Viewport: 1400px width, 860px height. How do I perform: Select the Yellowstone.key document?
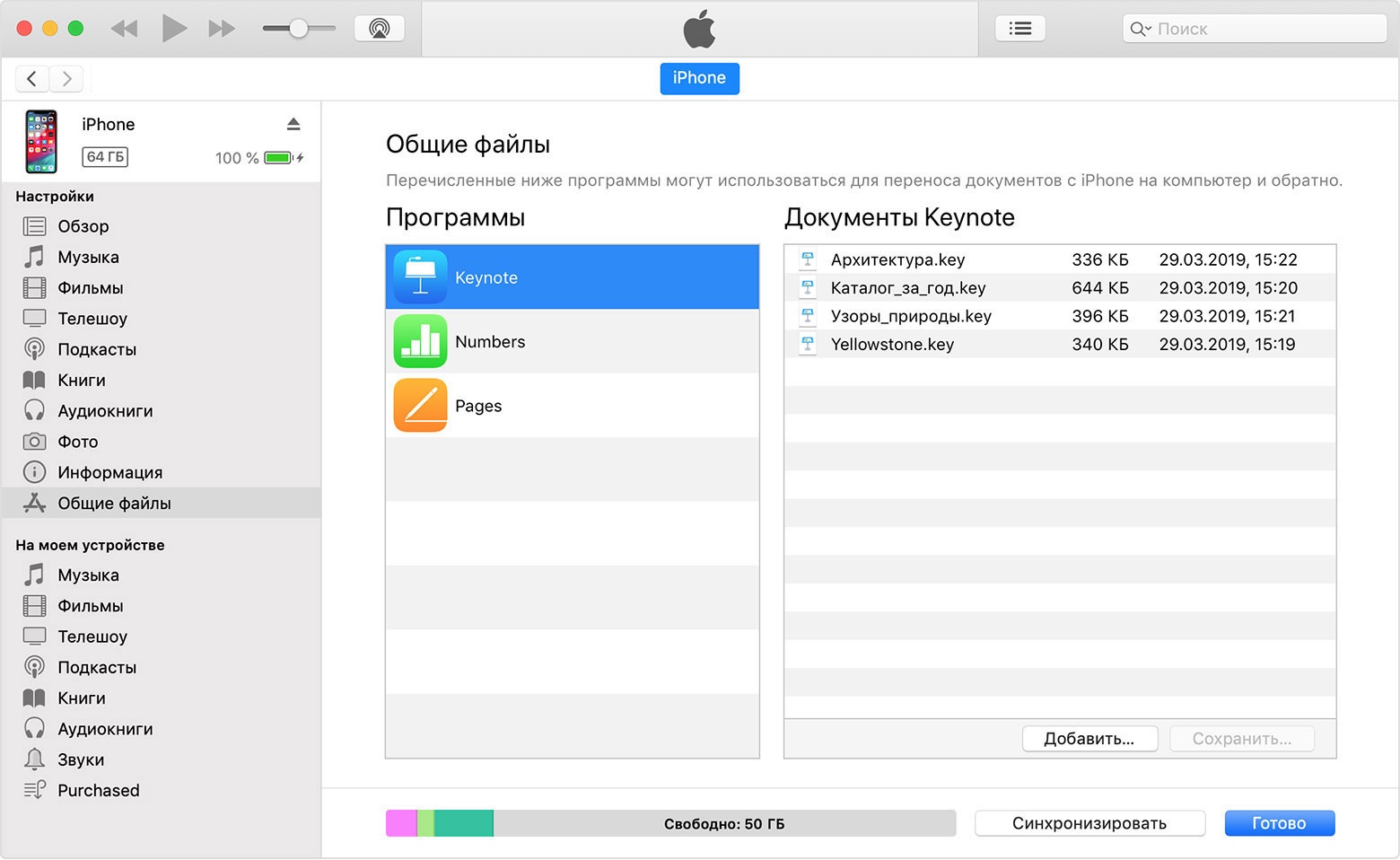point(892,345)
